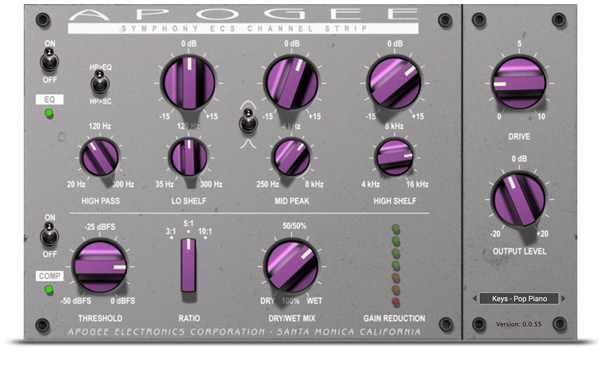Screen dimensions: 600x377
Task: Click the top gain reduction LED
Action: [x=396, y=229]
